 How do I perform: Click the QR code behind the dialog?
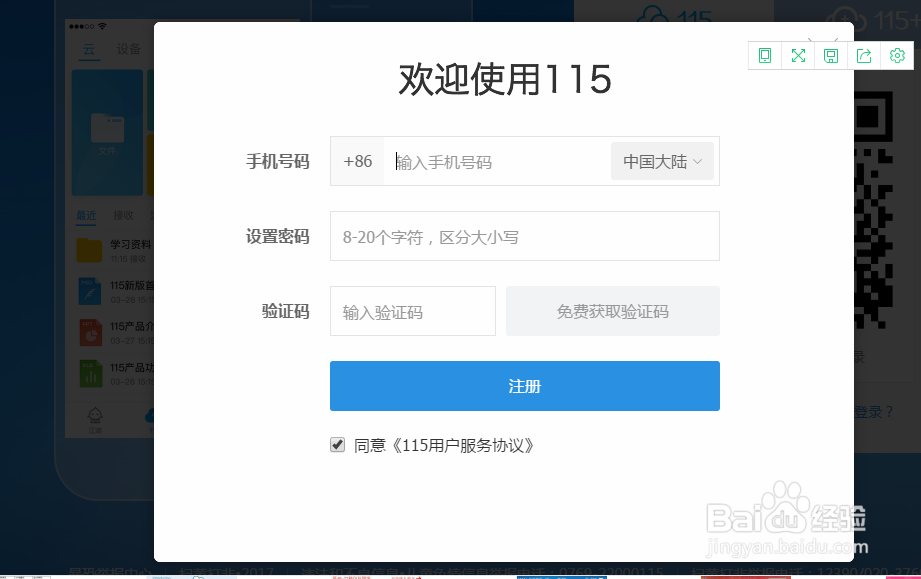pos(874,209)
